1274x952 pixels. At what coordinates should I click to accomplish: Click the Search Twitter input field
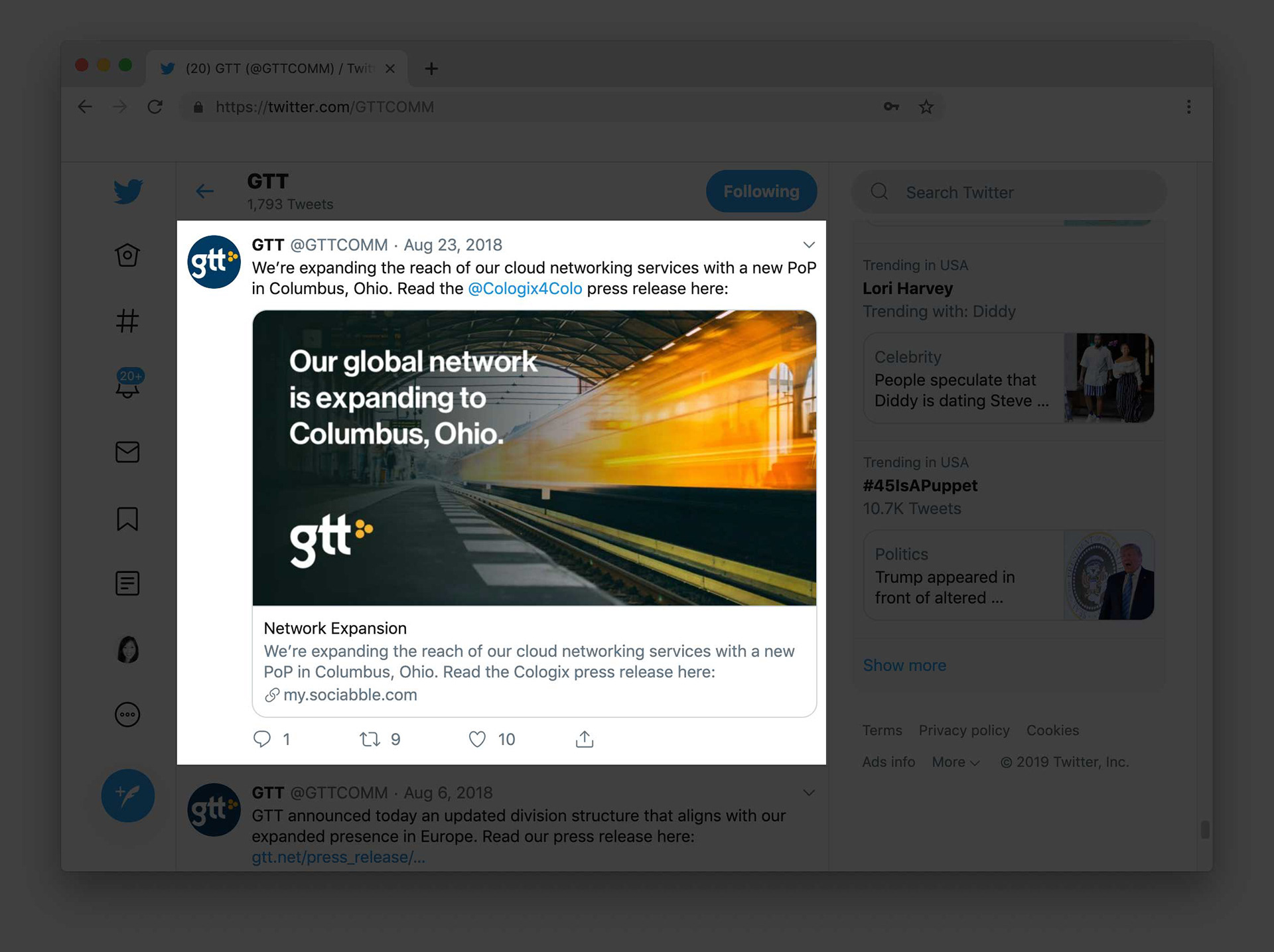click(1009, 192)
